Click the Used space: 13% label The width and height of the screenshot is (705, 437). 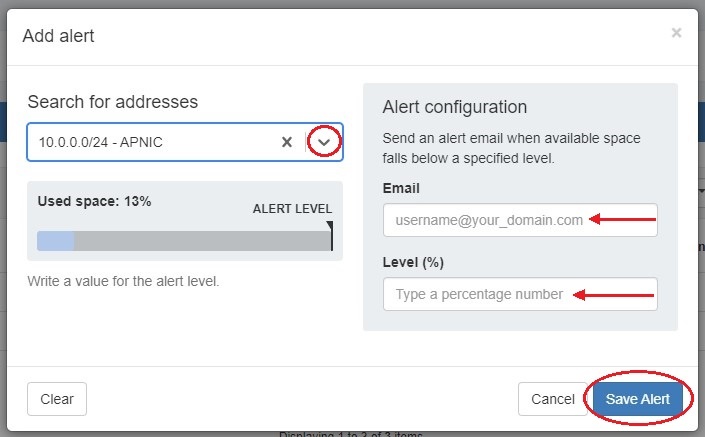tap(94, 201)
